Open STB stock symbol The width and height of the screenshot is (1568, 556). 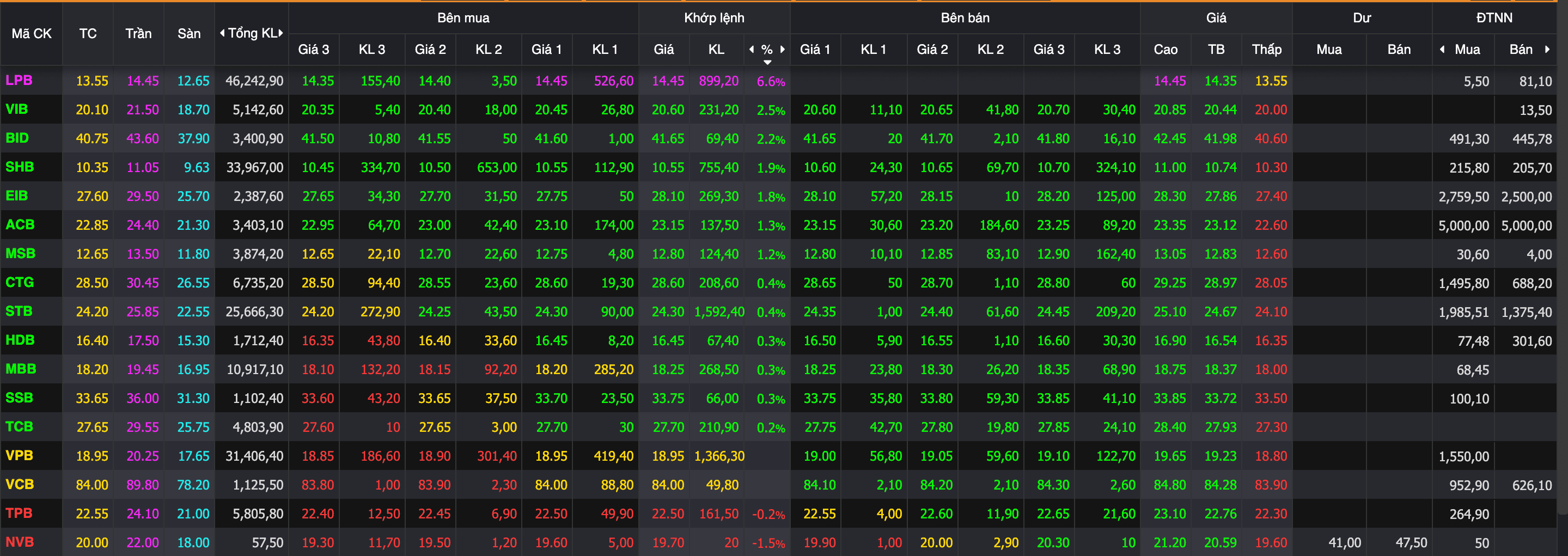point(19,311)
